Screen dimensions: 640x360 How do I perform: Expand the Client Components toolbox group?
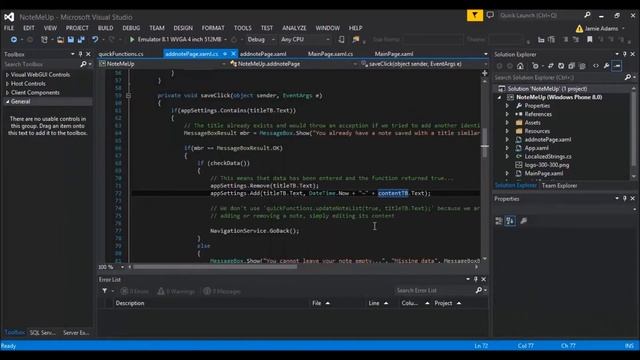click(x=7, y=93)
